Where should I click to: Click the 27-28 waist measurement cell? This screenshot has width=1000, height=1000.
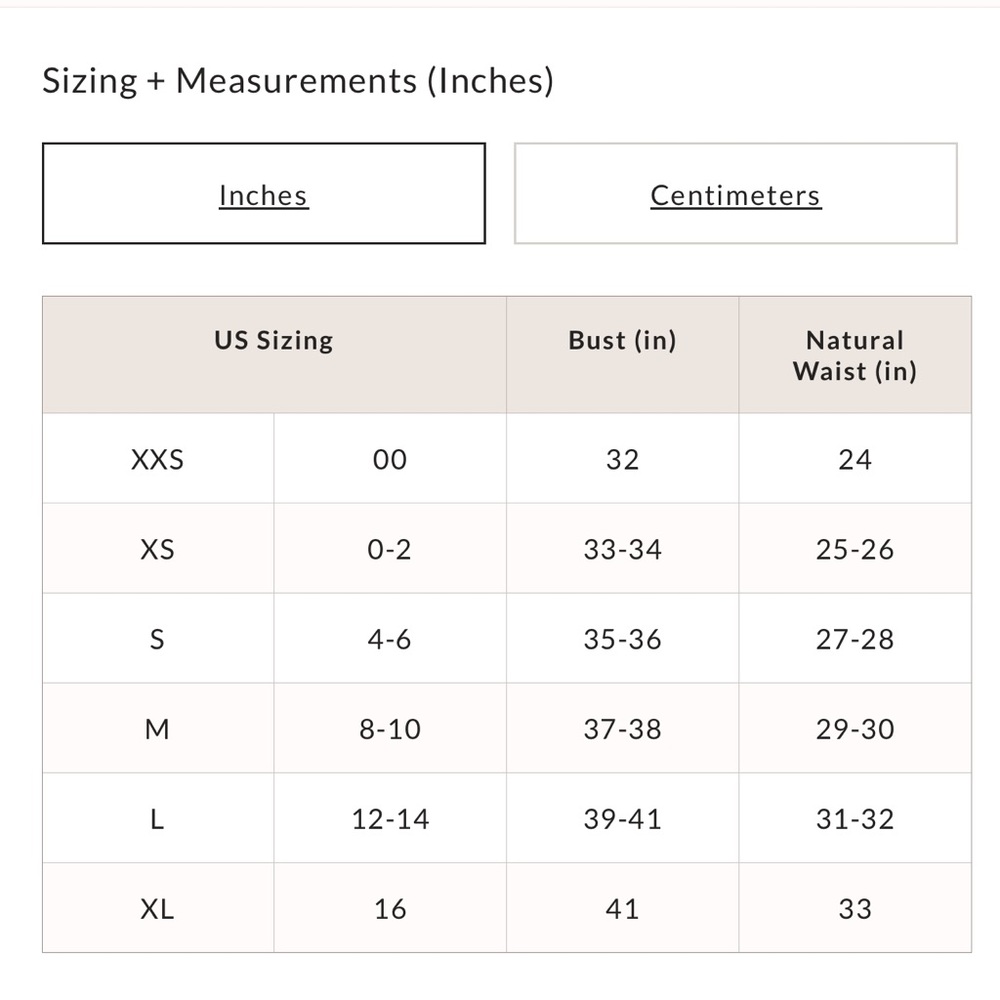[855, 638]
